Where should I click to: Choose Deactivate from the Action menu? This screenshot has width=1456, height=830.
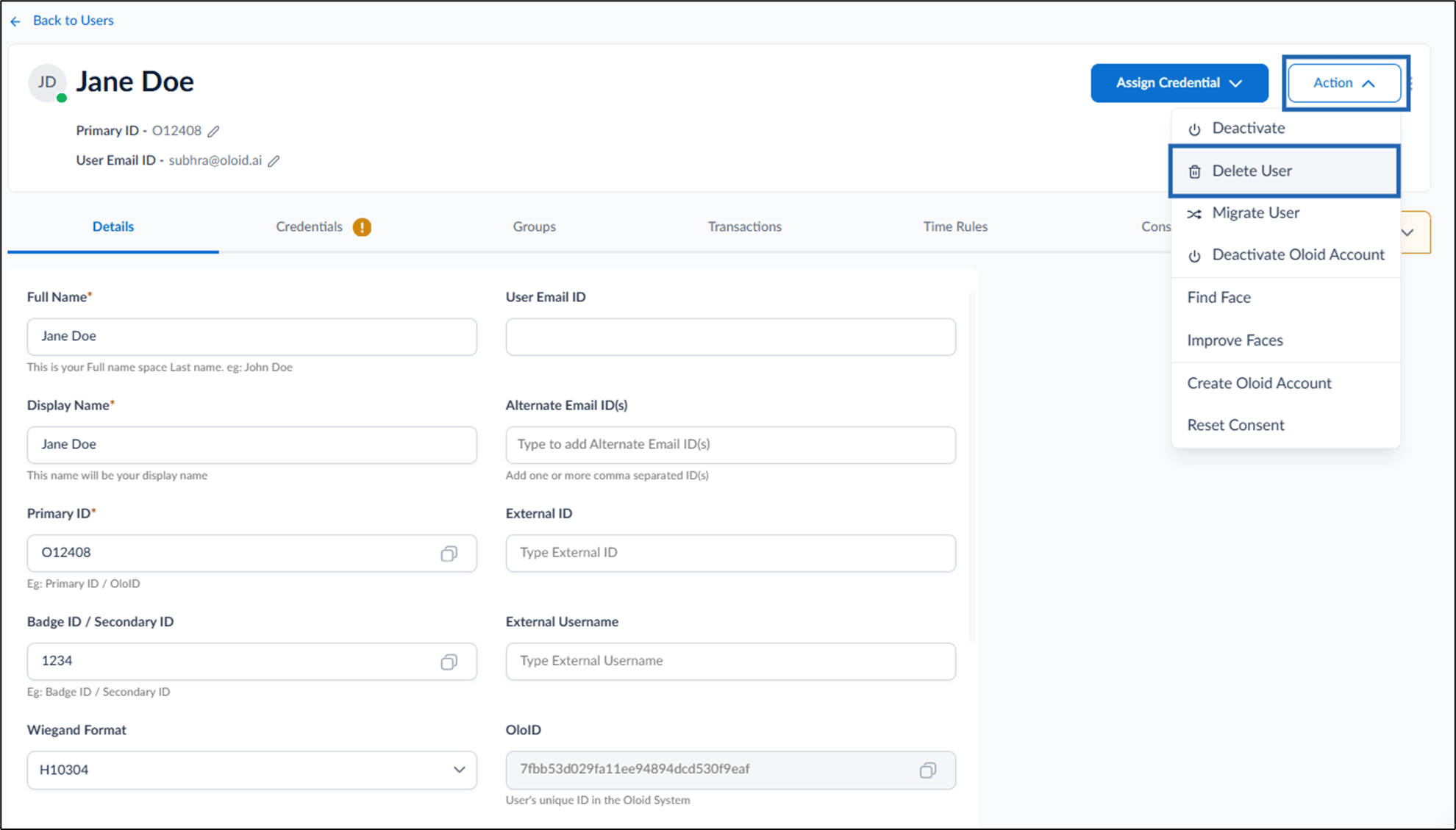tap(1285, 128)
